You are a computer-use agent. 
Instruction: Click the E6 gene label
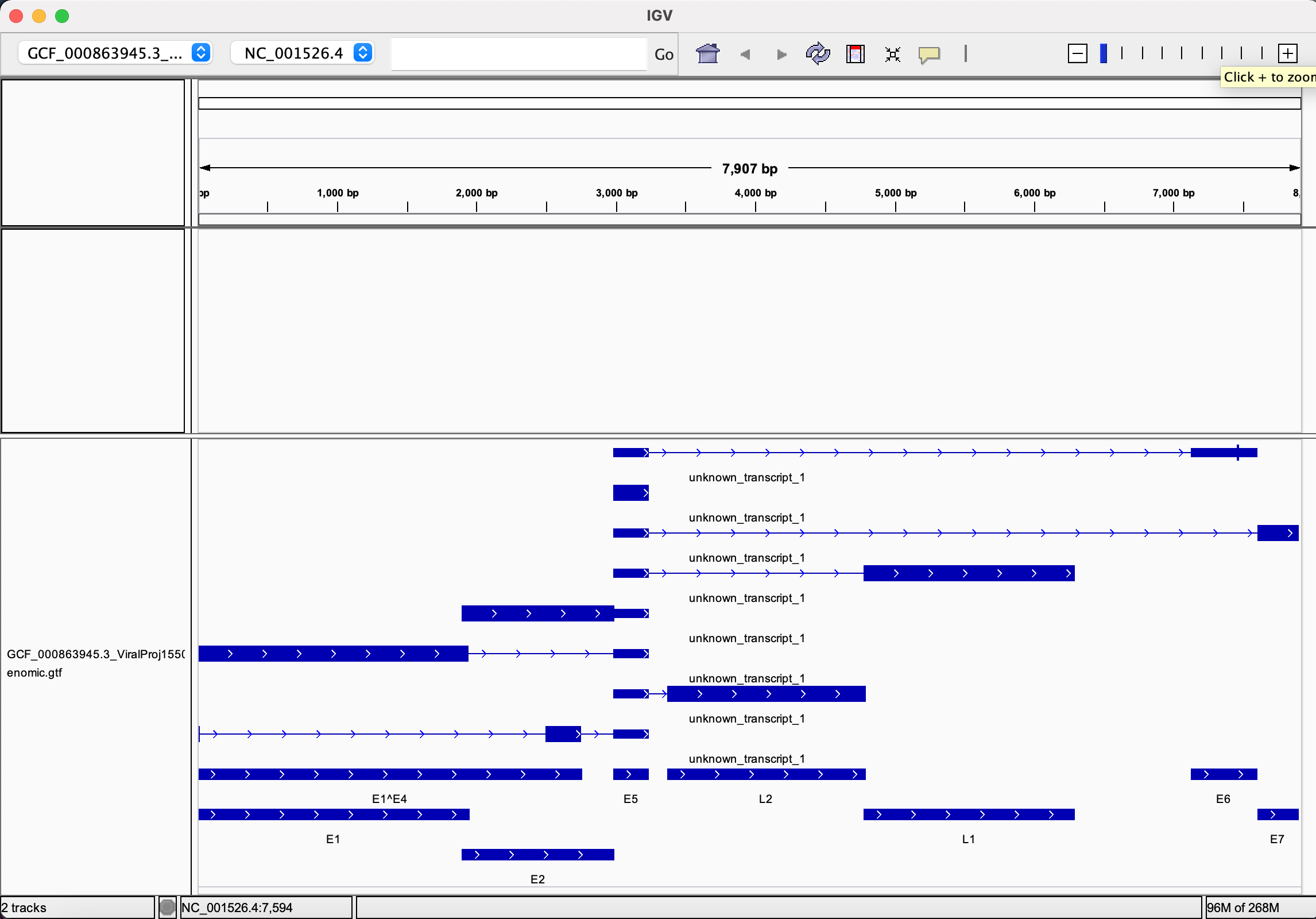click(1223, 799)
